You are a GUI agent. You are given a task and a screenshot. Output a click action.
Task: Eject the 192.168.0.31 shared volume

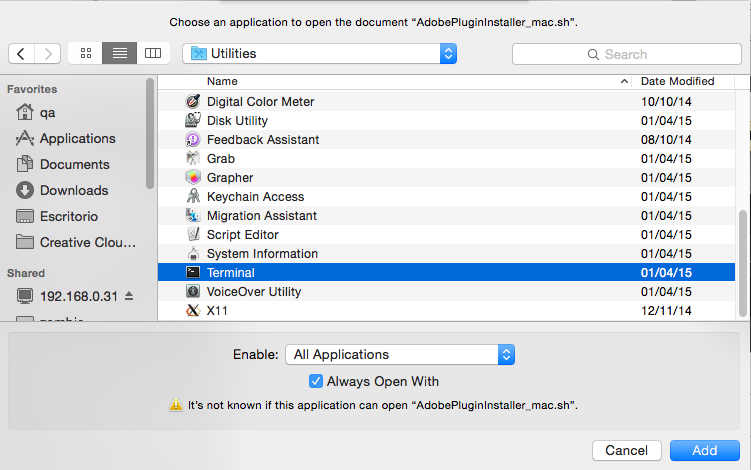pyautogui.click(x=129, y=296)
